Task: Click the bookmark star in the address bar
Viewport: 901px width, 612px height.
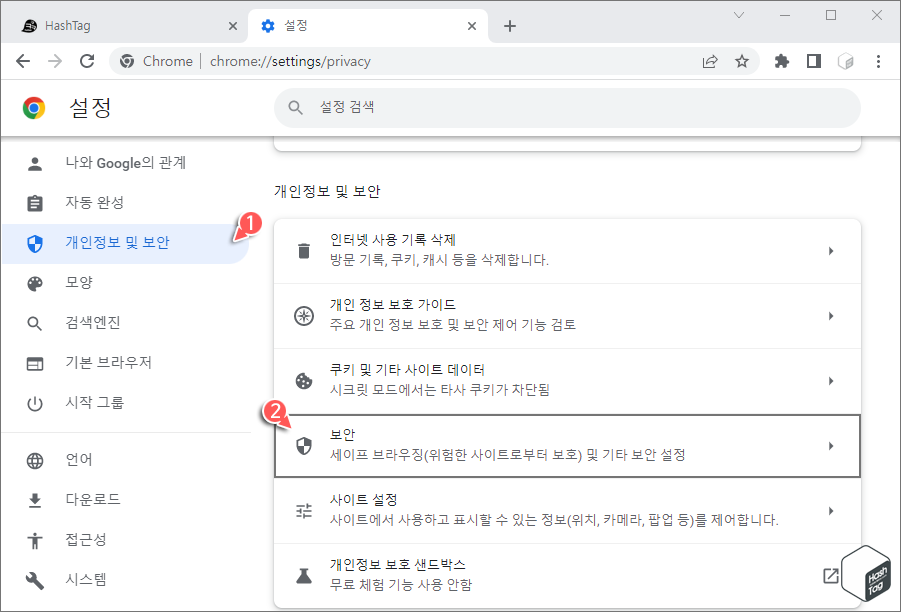Action: (742, 61)
